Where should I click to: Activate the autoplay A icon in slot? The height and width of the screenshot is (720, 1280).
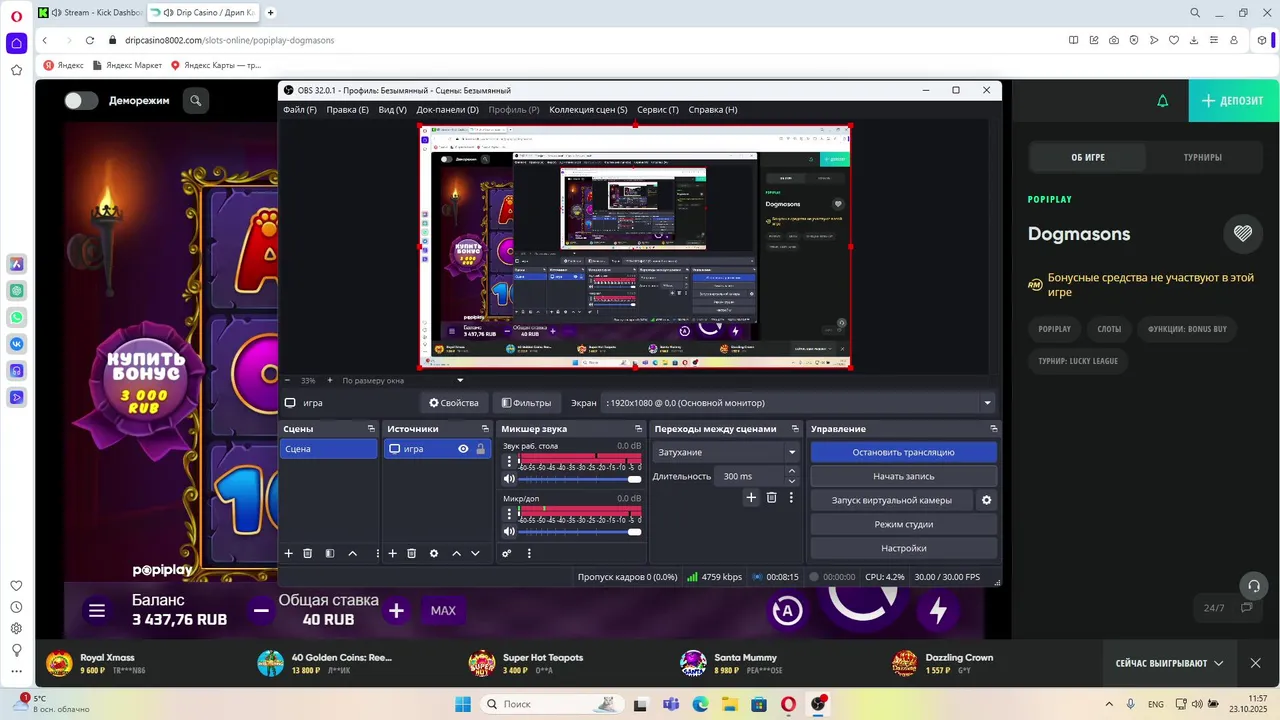[787, 610]
